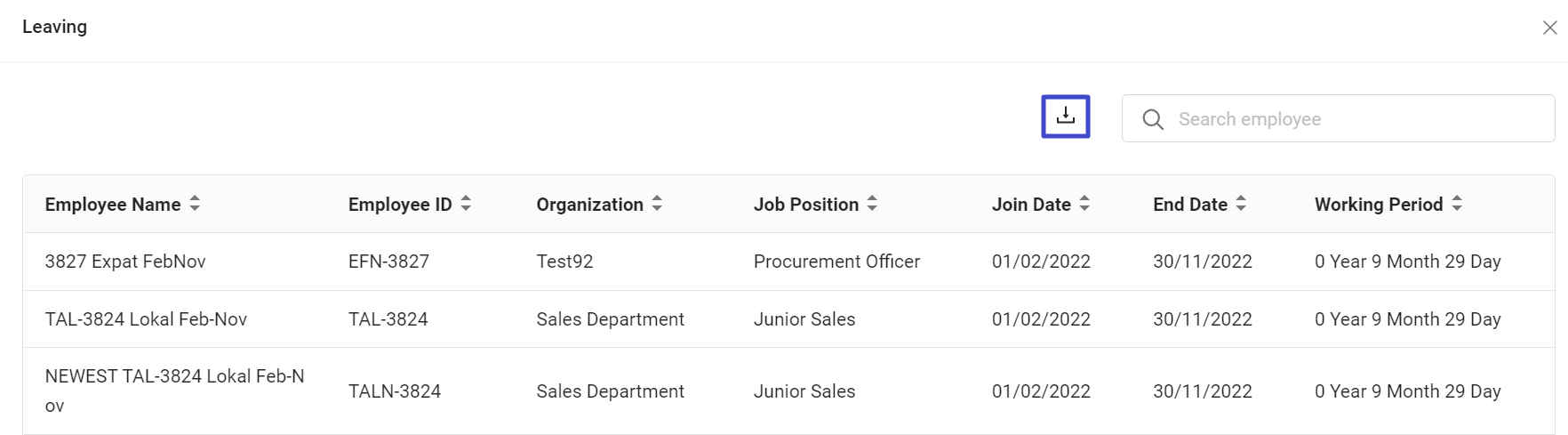This screenshot has height=435, width=1568.
Task: Sort by Employee Name arrows
Action: (x=195, y=204)
